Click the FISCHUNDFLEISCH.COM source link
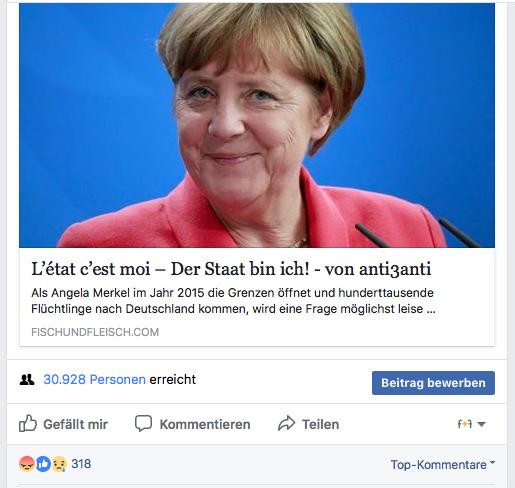Viewport: 515px width, 488px height. coord(95,332)
